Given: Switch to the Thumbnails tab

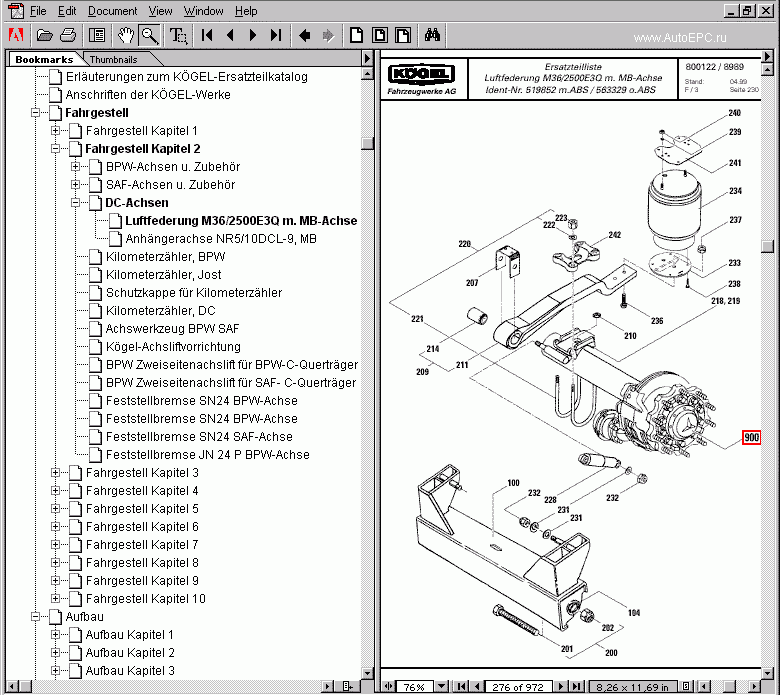Looking at the screenshot, I should point(113,59).
